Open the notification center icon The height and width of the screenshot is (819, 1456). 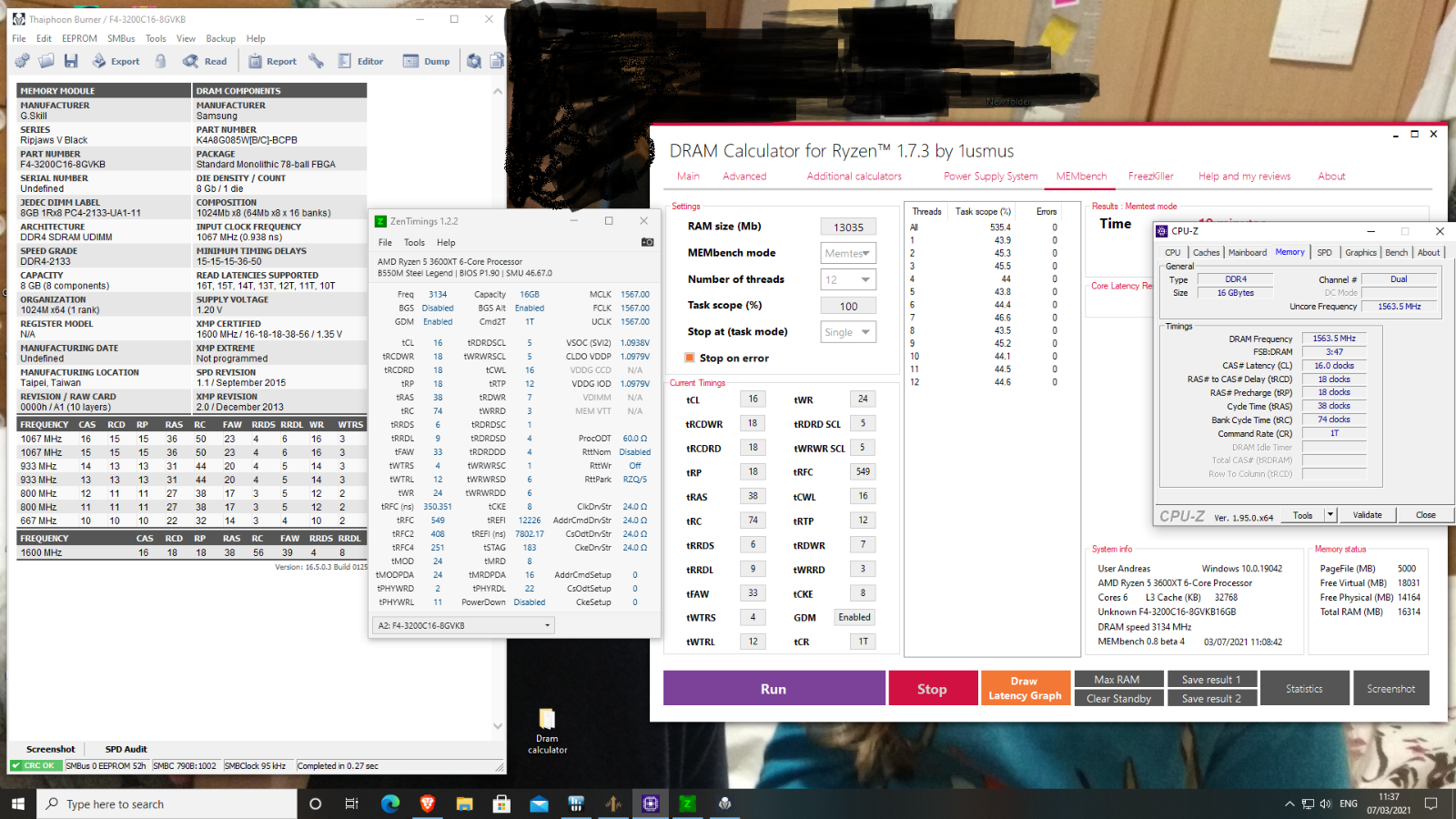[x=1431, y=804]
